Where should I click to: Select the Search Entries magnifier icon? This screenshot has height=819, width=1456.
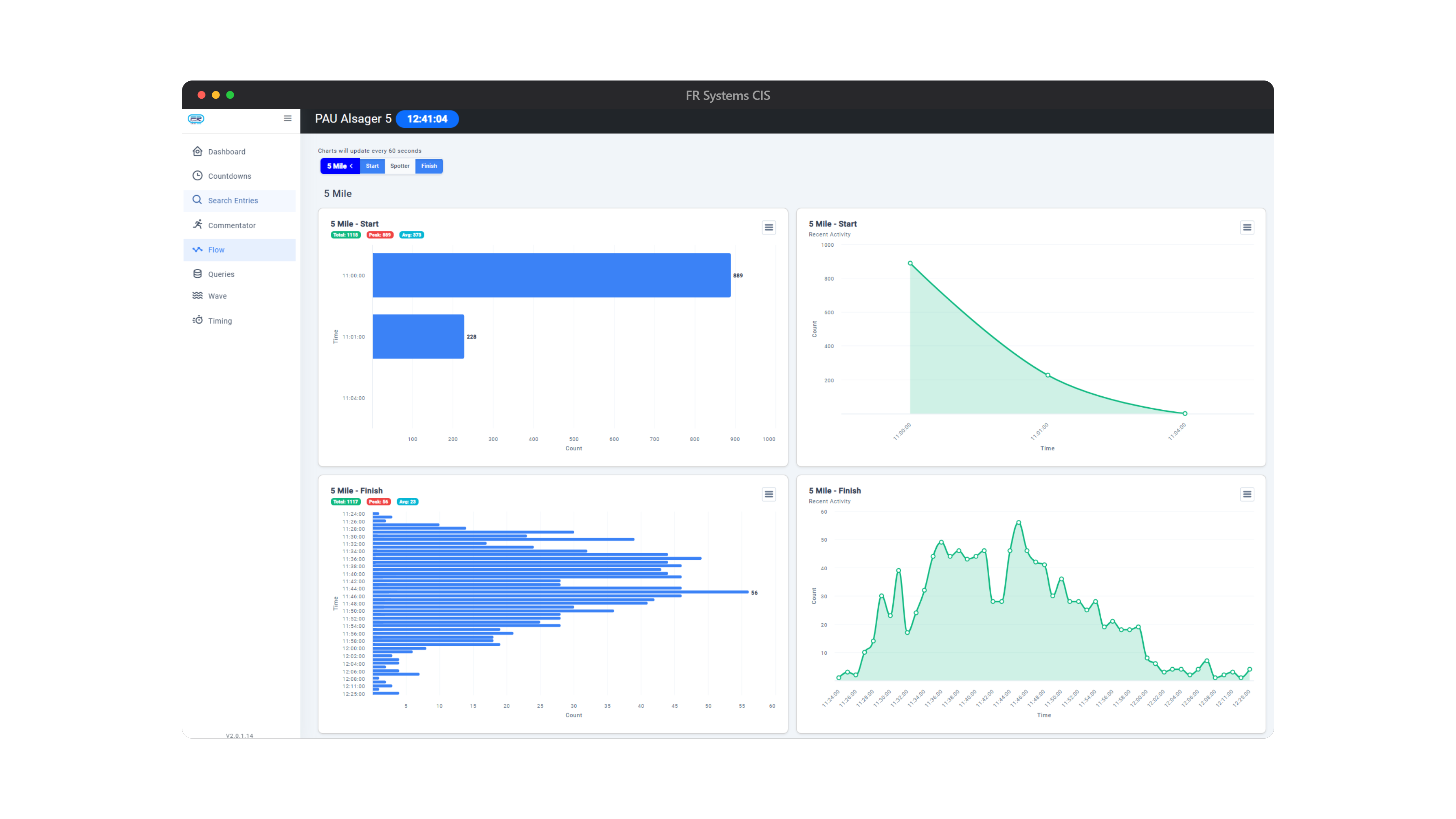click(197, 200)
